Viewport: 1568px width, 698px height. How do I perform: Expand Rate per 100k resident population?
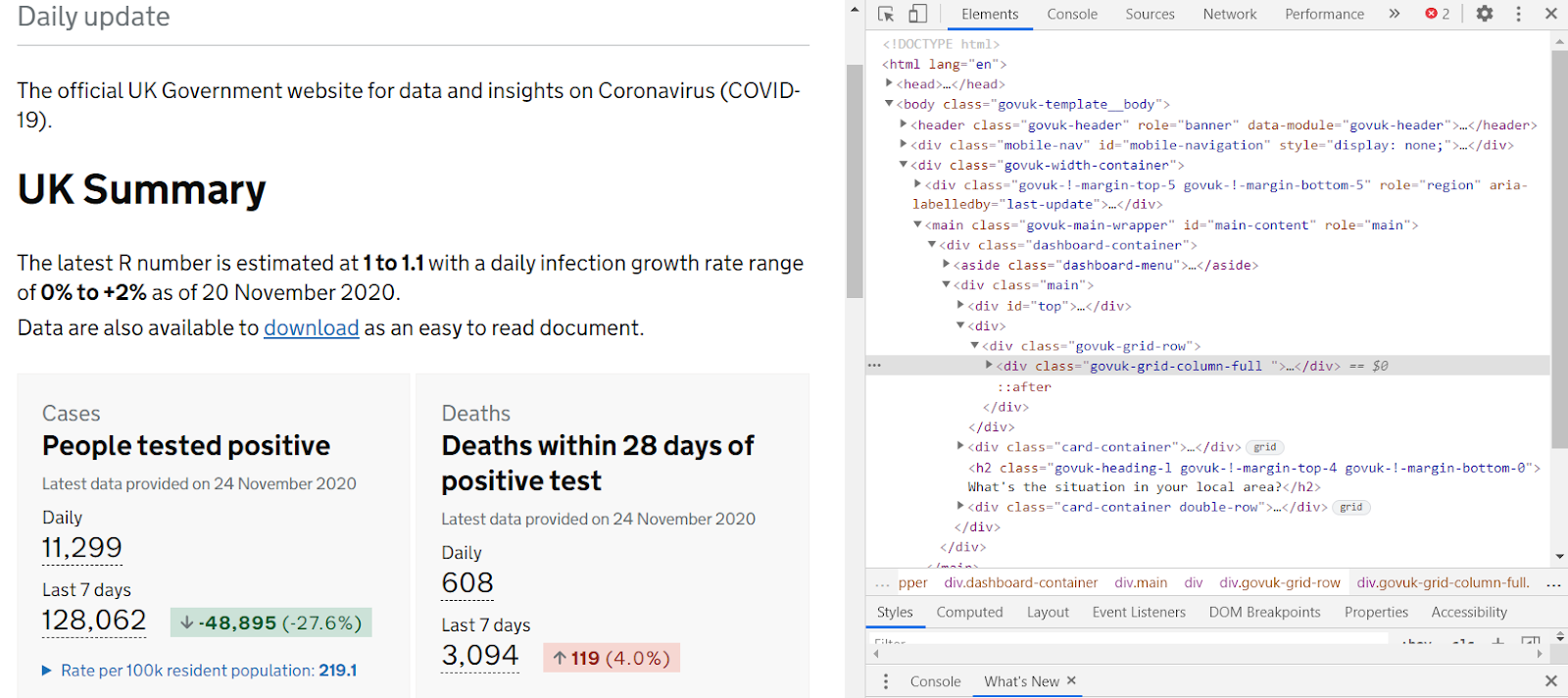click(x=199, y=671)
